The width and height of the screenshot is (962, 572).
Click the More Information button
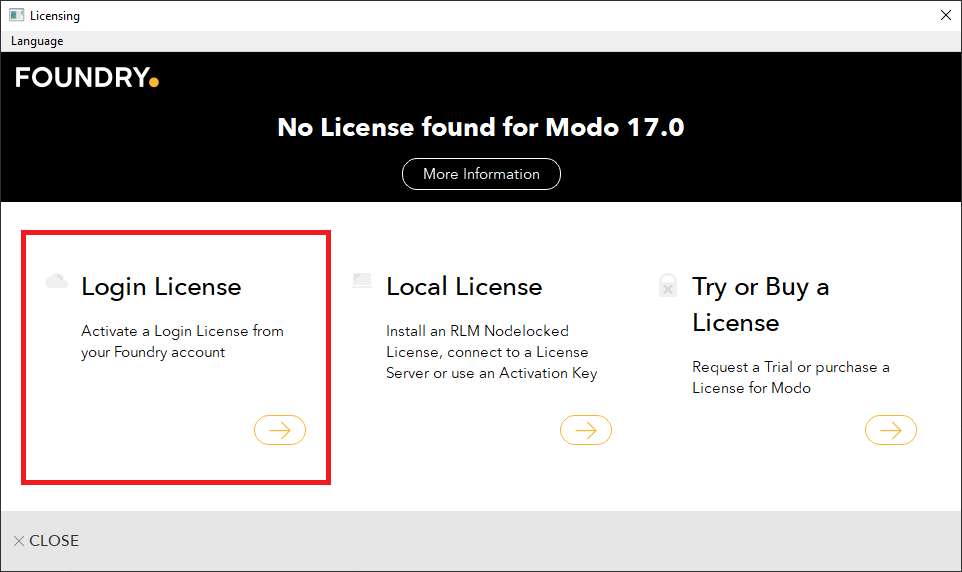click(x=481, y=174)
